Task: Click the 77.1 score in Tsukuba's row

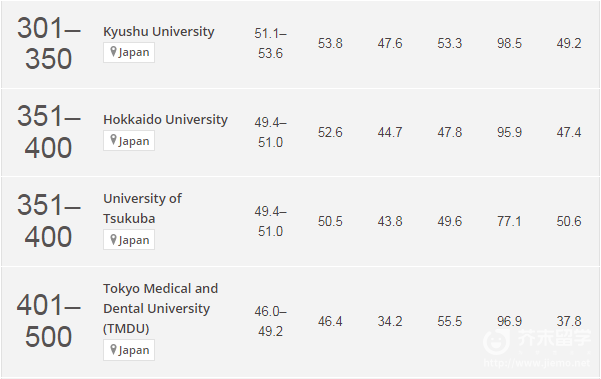Action: point(509,221)
